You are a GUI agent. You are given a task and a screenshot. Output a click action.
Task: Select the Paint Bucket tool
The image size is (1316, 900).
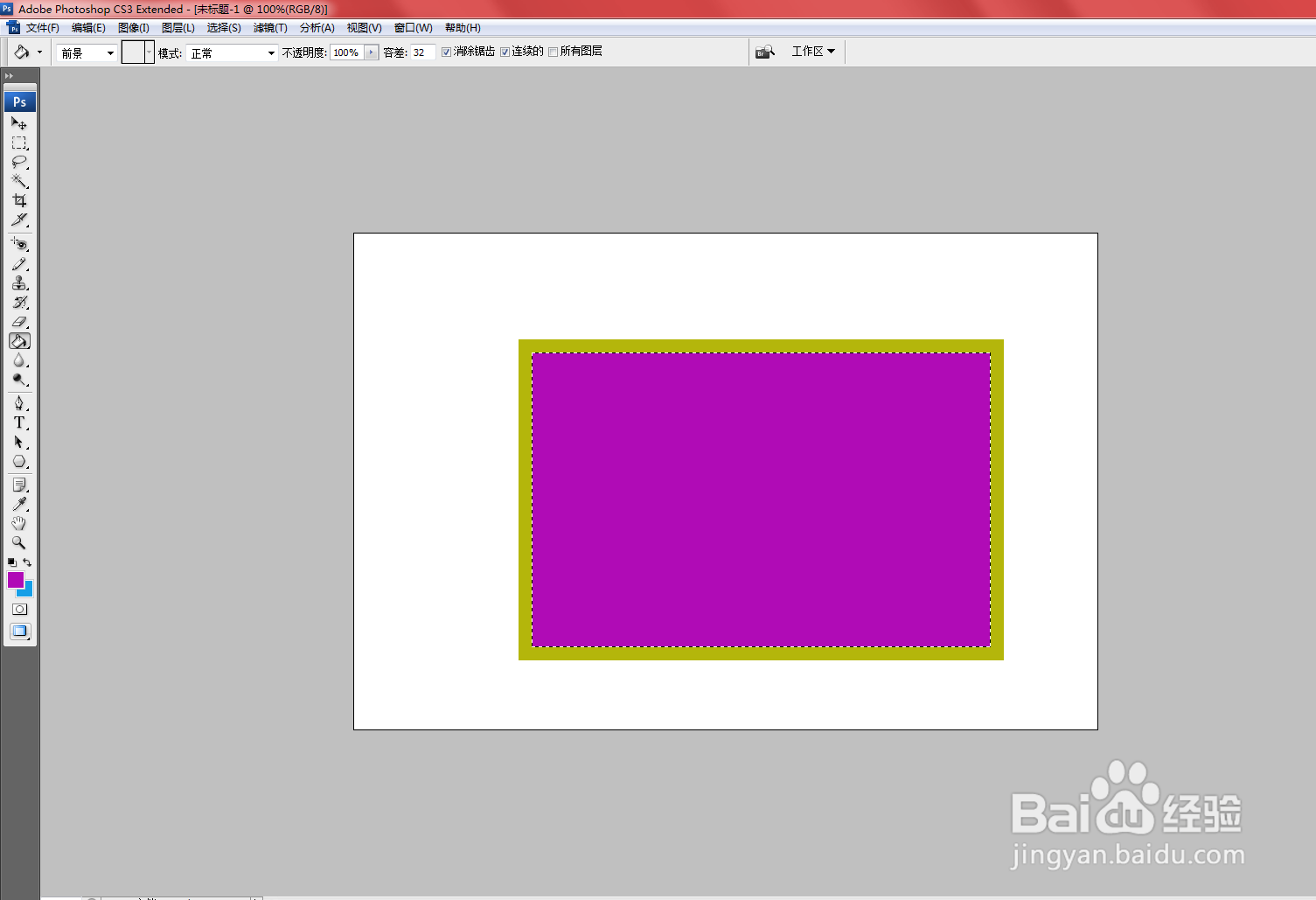click(x=19, y=341)
